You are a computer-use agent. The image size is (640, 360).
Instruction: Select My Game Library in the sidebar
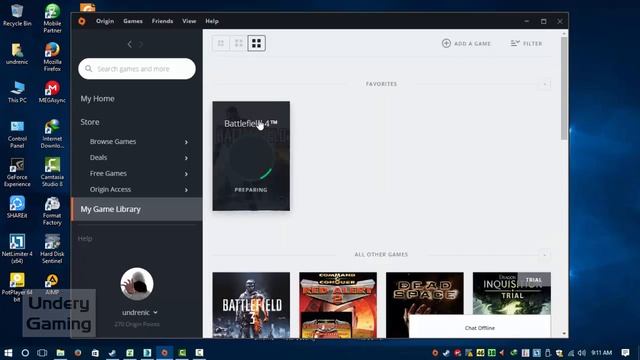pos(137,209)
